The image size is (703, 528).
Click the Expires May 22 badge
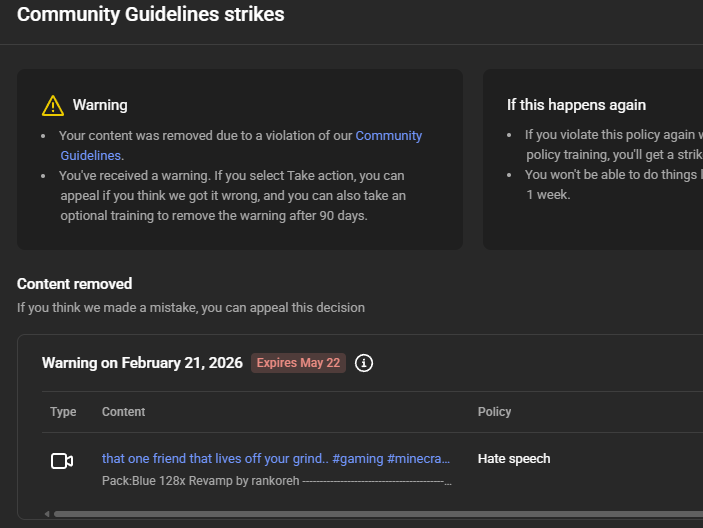pyautogui.click(x=298, y=363)
